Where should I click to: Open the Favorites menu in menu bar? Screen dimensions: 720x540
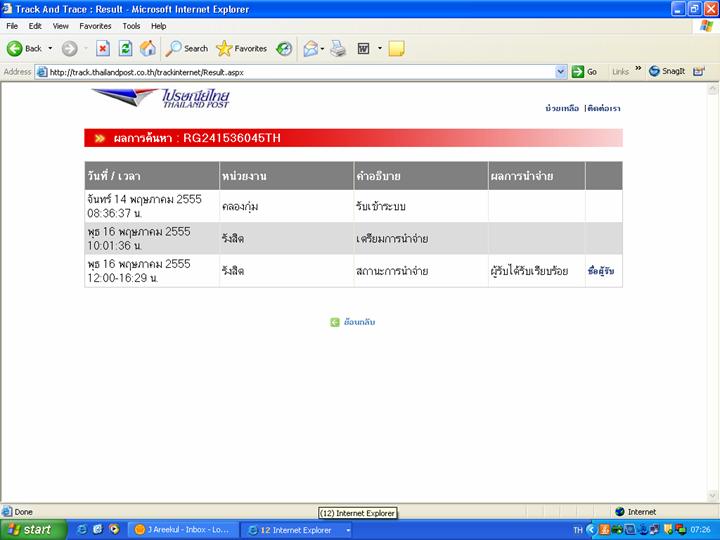pyautogui.click(x=95, y=26)
